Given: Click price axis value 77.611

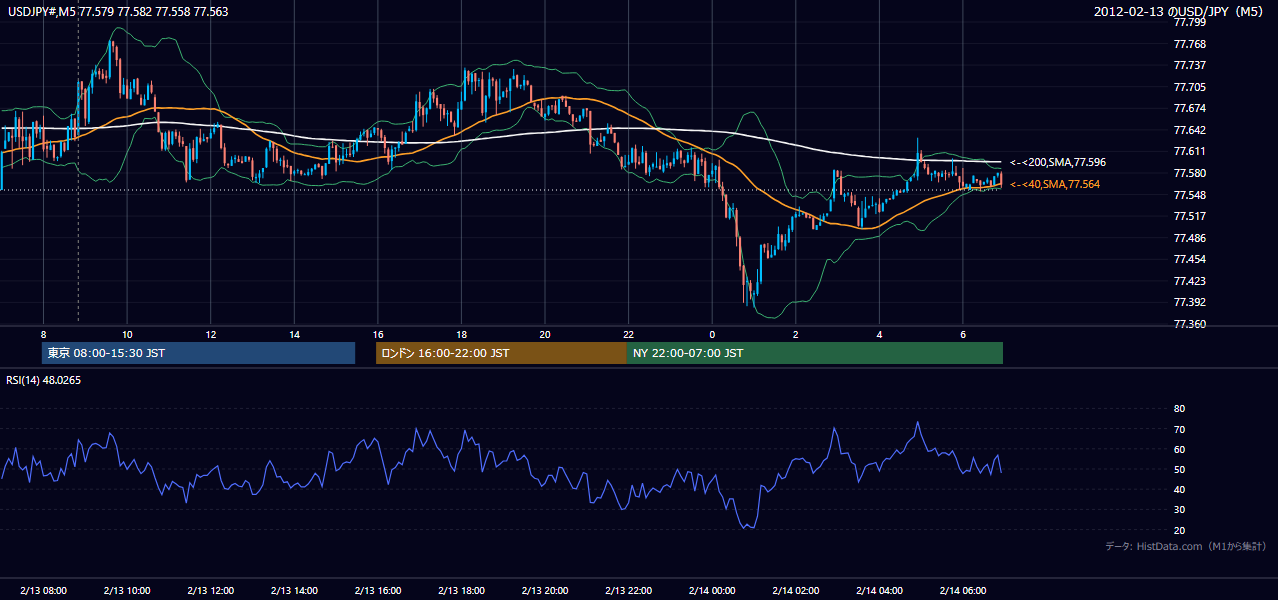Looking at the screenshot, I should [1189, 151].
